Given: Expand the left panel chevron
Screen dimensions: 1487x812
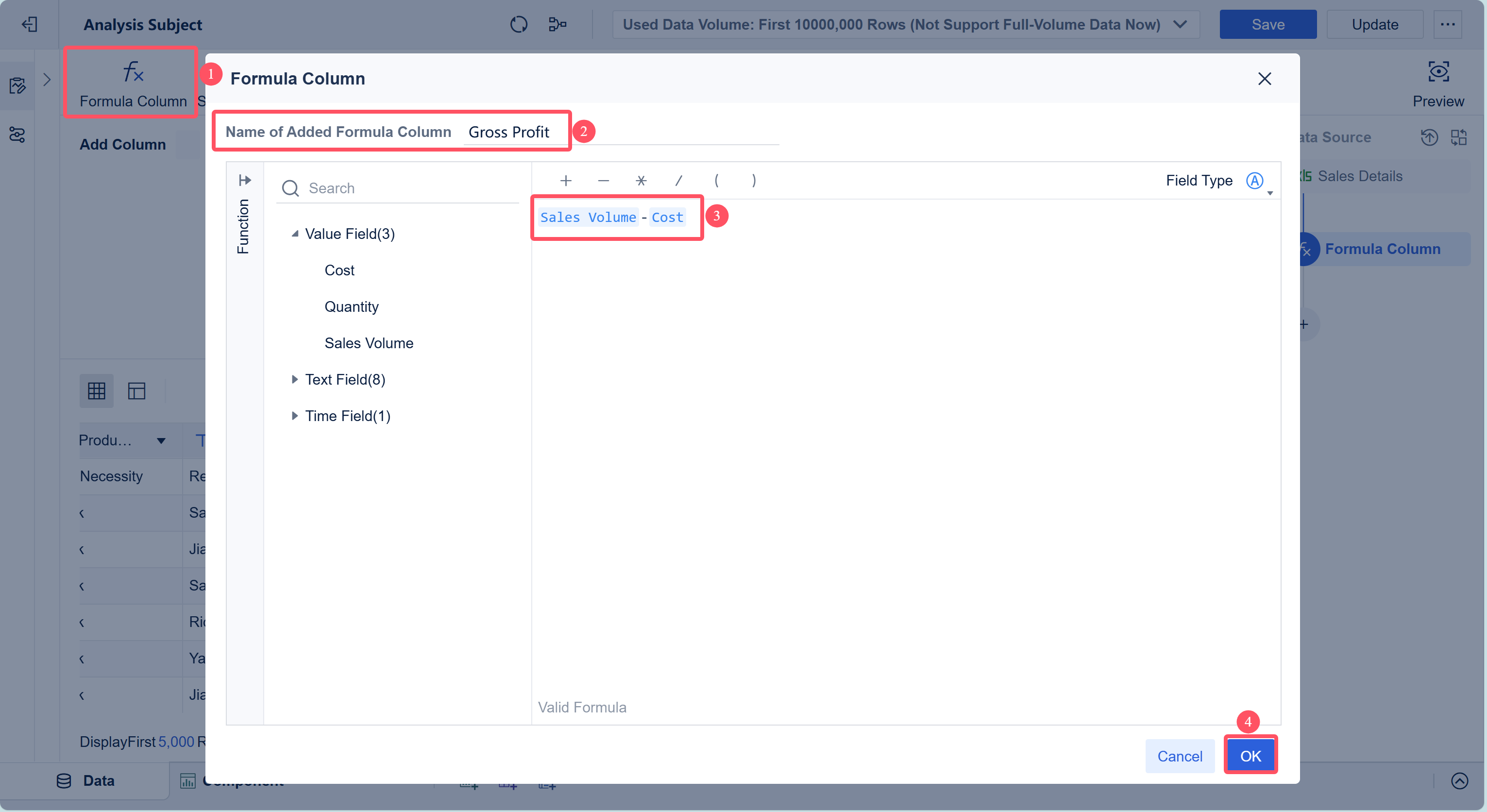Looking at the screenshot, I should pos(47,80).
